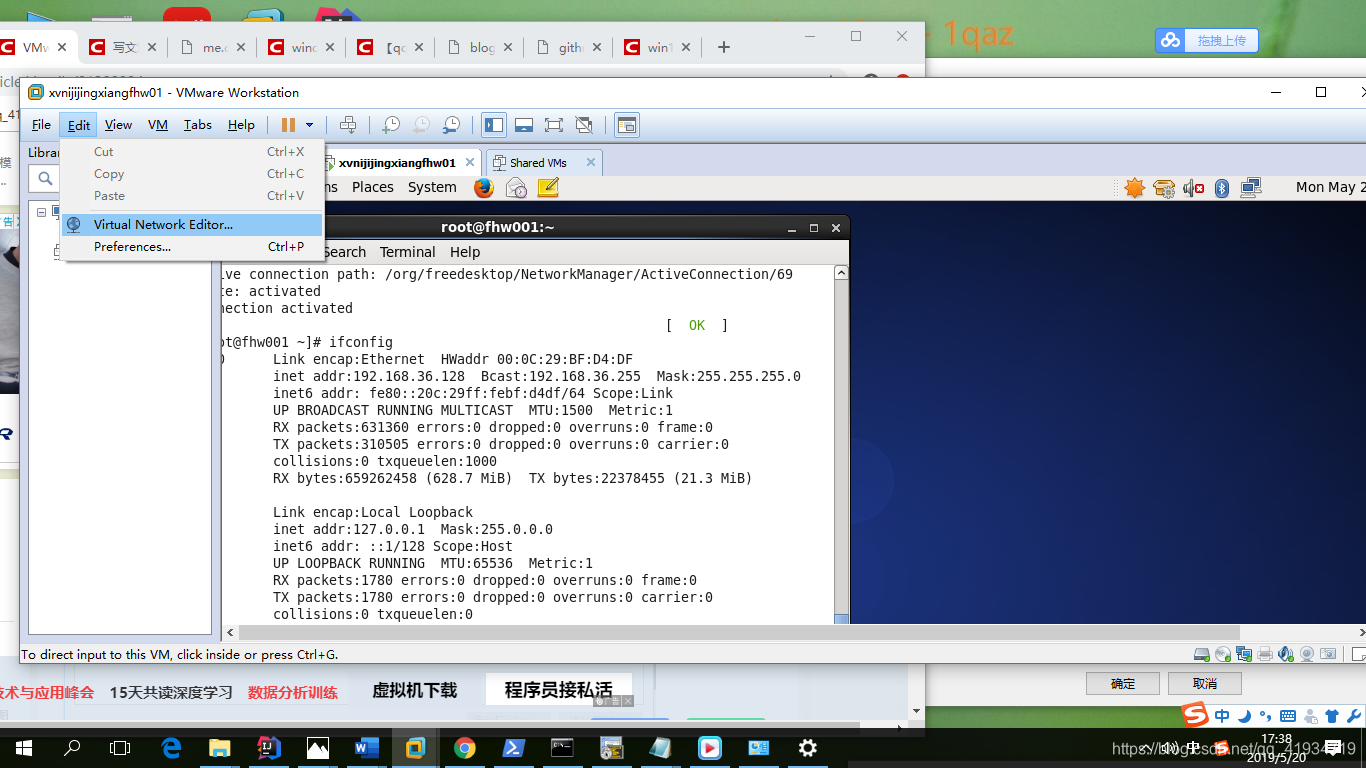Screen dimensions: 1366x768
Task: Open the View menu in VMware
Action: tap(118, 125)
